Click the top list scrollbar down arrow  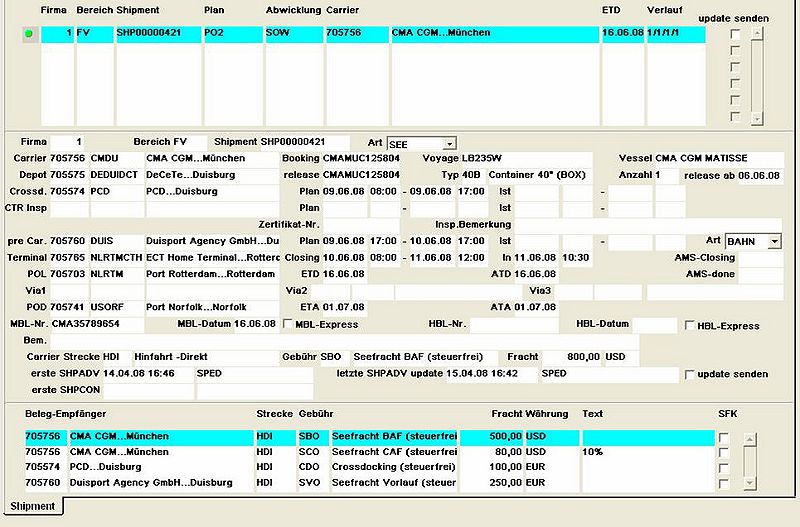coord(757,118)
